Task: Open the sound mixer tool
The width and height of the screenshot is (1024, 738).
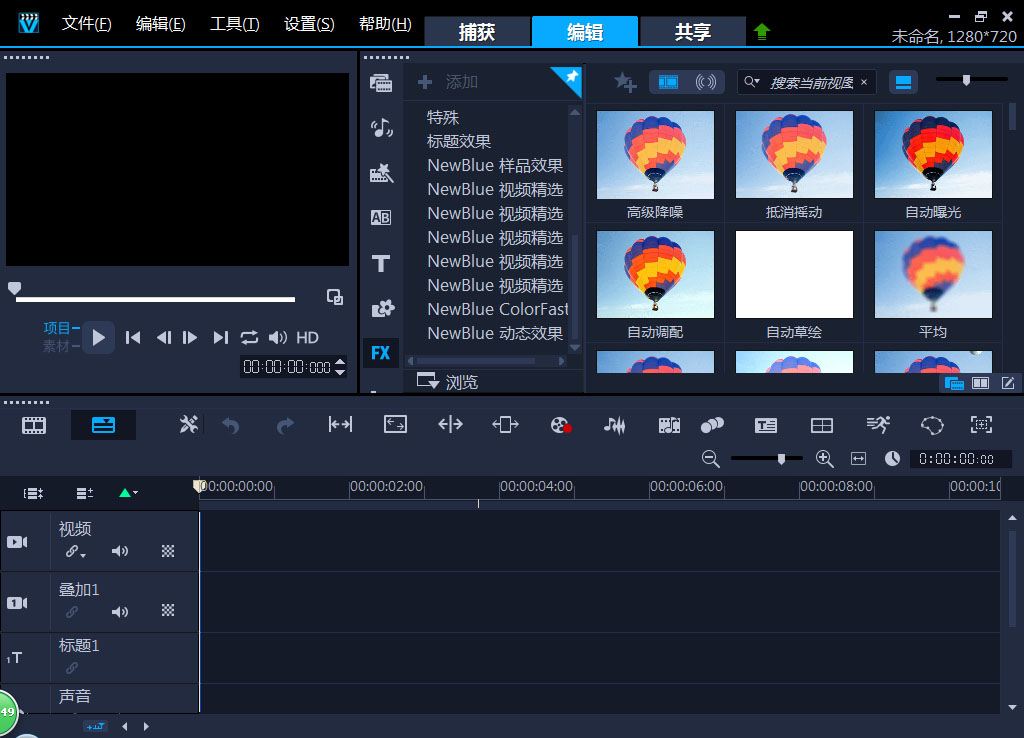Action: pos(614,425)
